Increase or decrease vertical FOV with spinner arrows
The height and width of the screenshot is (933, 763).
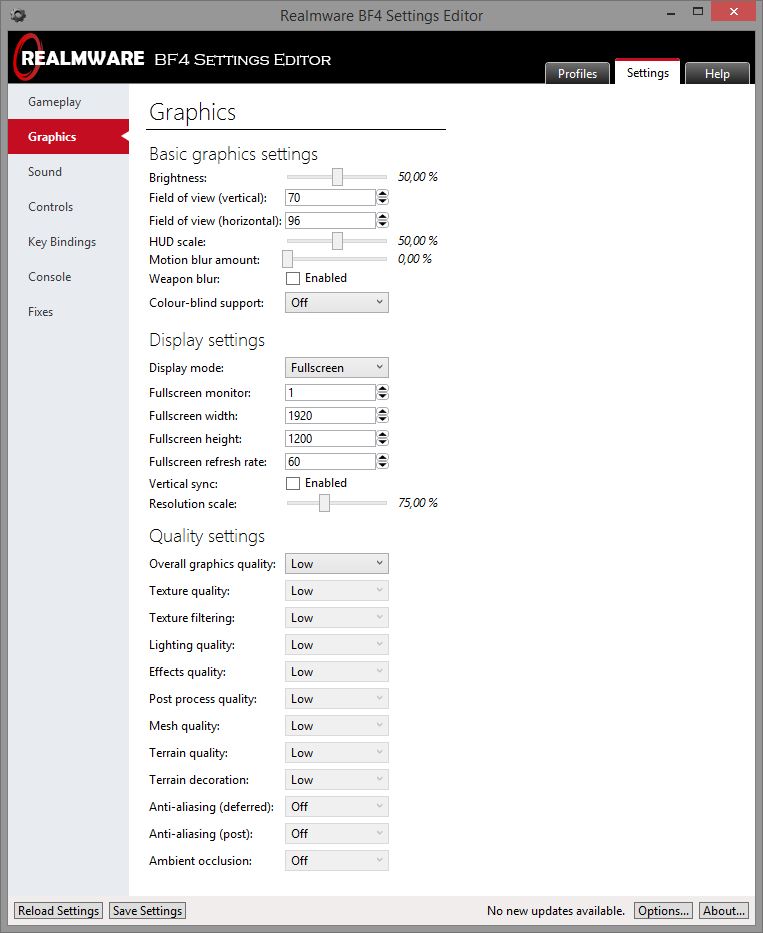click(x=383, y=198)
